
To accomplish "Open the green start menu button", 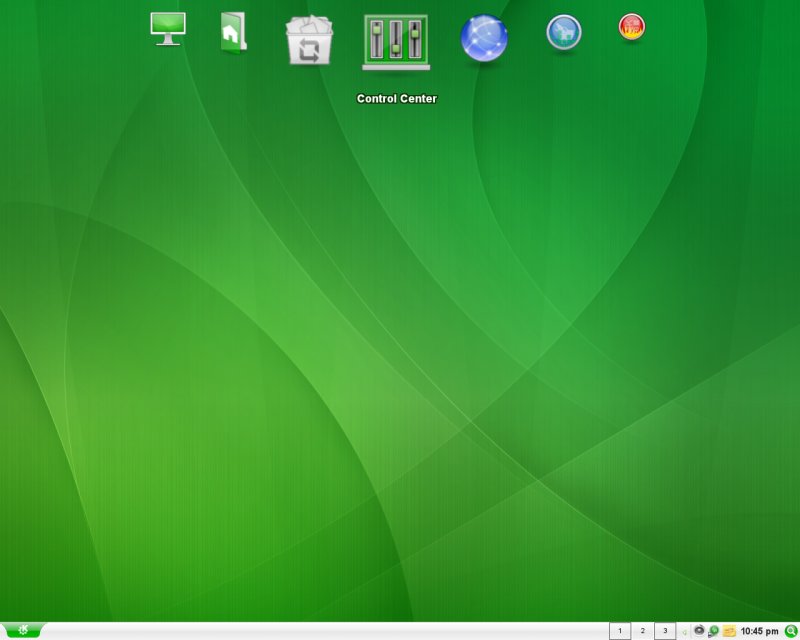I will (x=21, y=631).
